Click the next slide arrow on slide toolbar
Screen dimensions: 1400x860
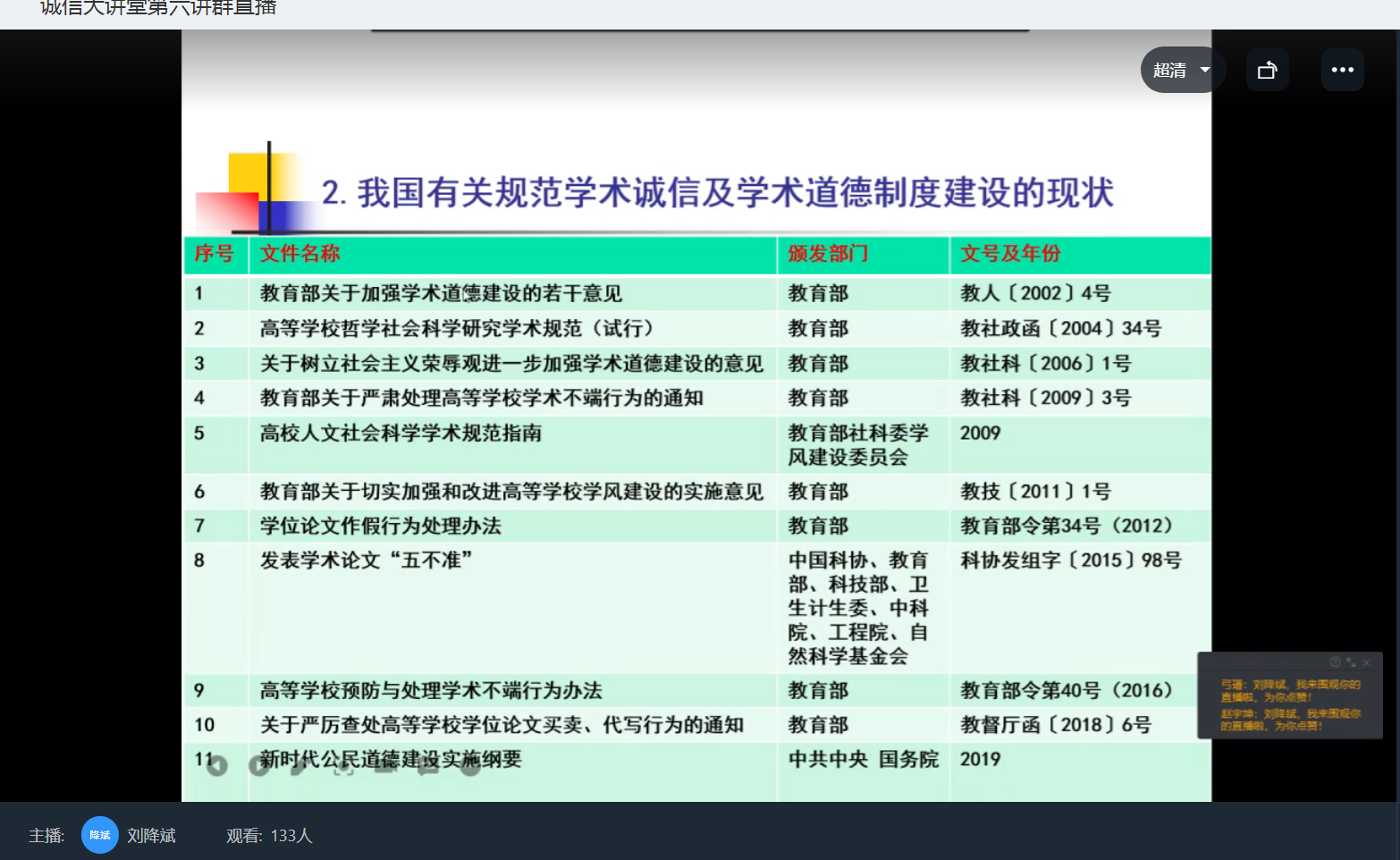[x=259, y=765]
